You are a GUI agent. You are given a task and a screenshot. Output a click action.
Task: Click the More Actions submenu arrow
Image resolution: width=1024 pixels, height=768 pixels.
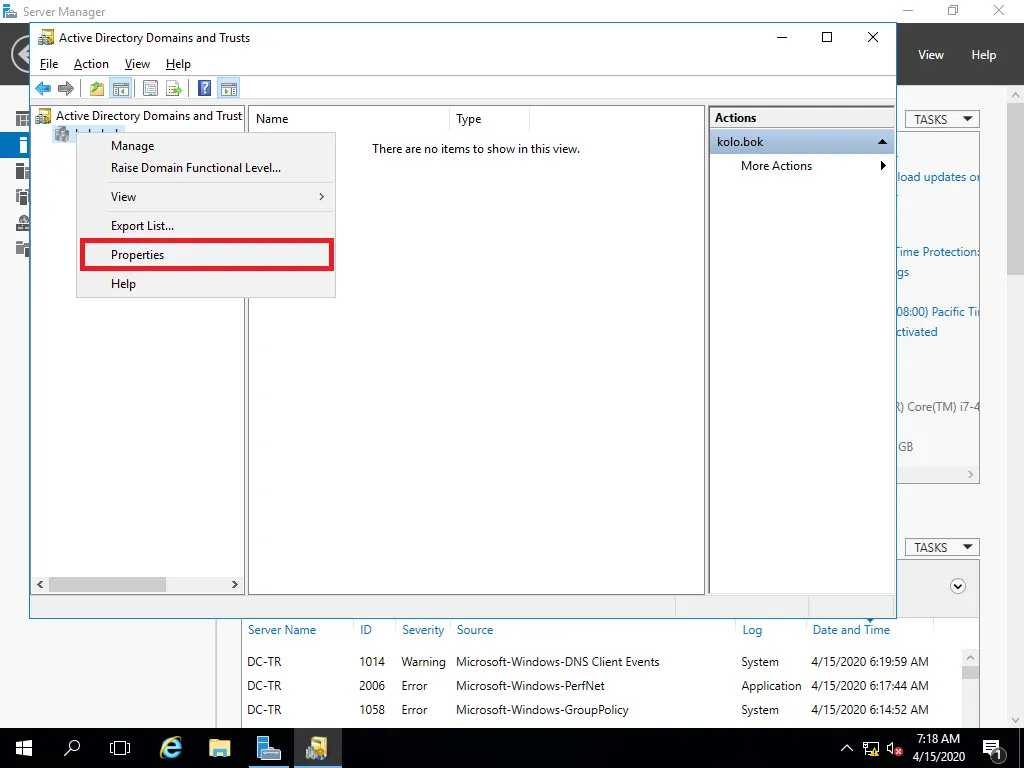tap(883, 166)
